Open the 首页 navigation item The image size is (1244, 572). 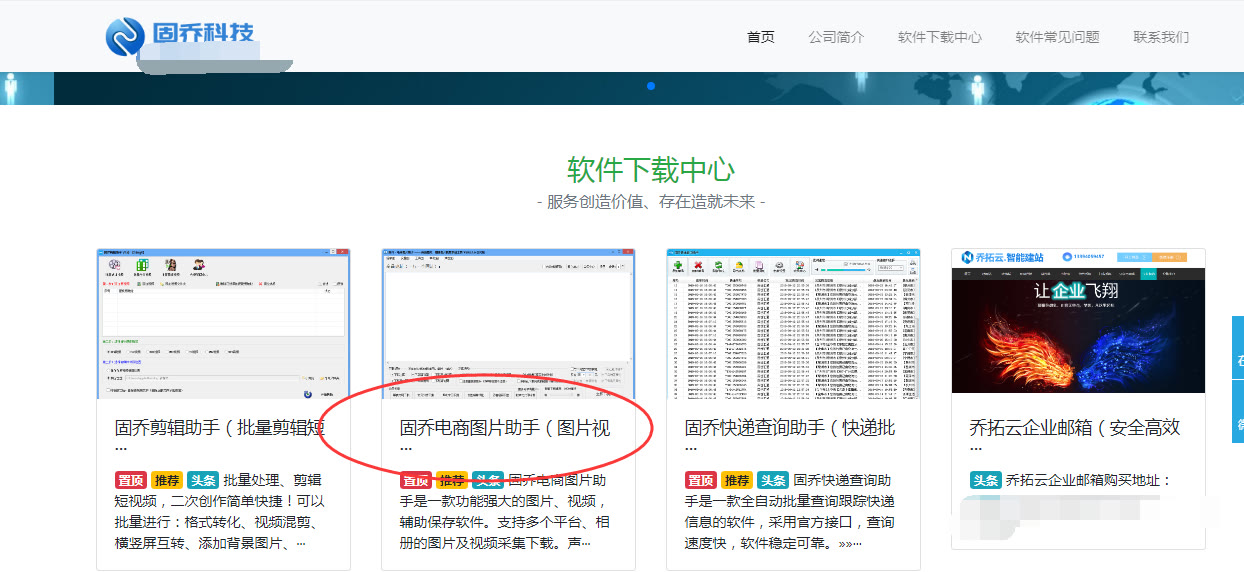point(761,37)
